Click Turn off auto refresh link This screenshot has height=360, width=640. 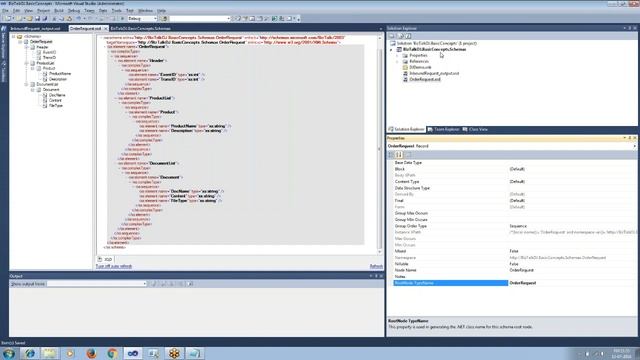114,266
